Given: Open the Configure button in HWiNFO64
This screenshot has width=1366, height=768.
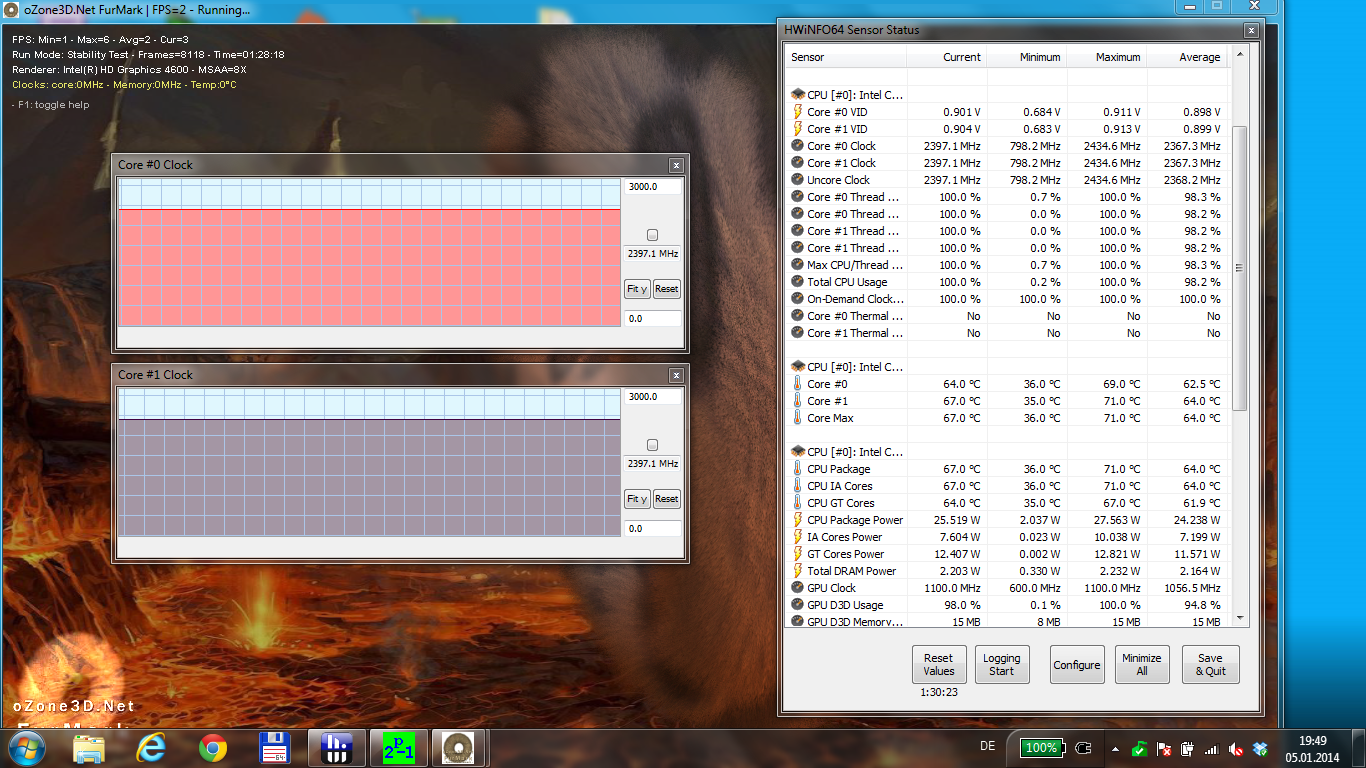Looking at the screenshot, I should pos(1077,665).
